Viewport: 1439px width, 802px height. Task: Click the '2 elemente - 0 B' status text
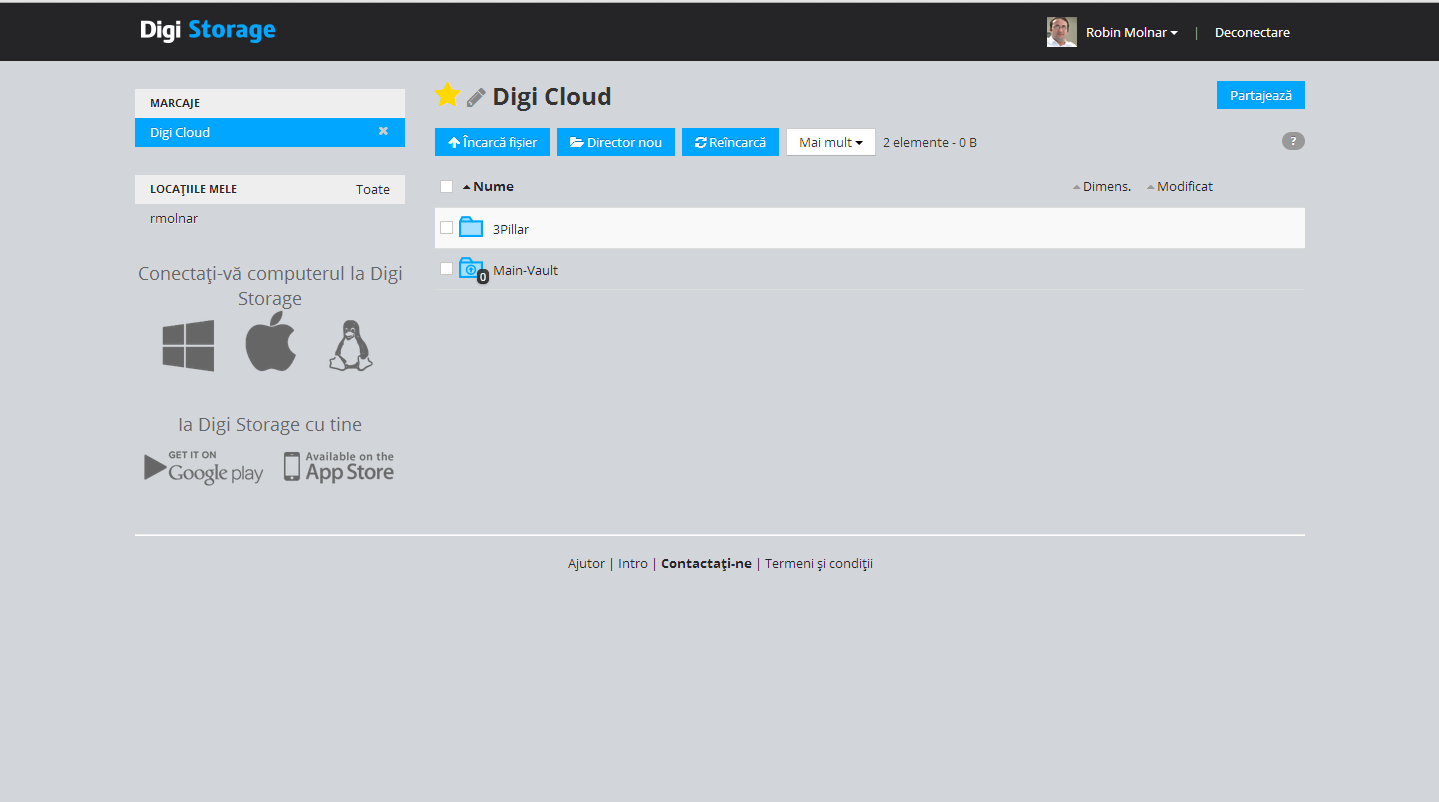(930, 142)
